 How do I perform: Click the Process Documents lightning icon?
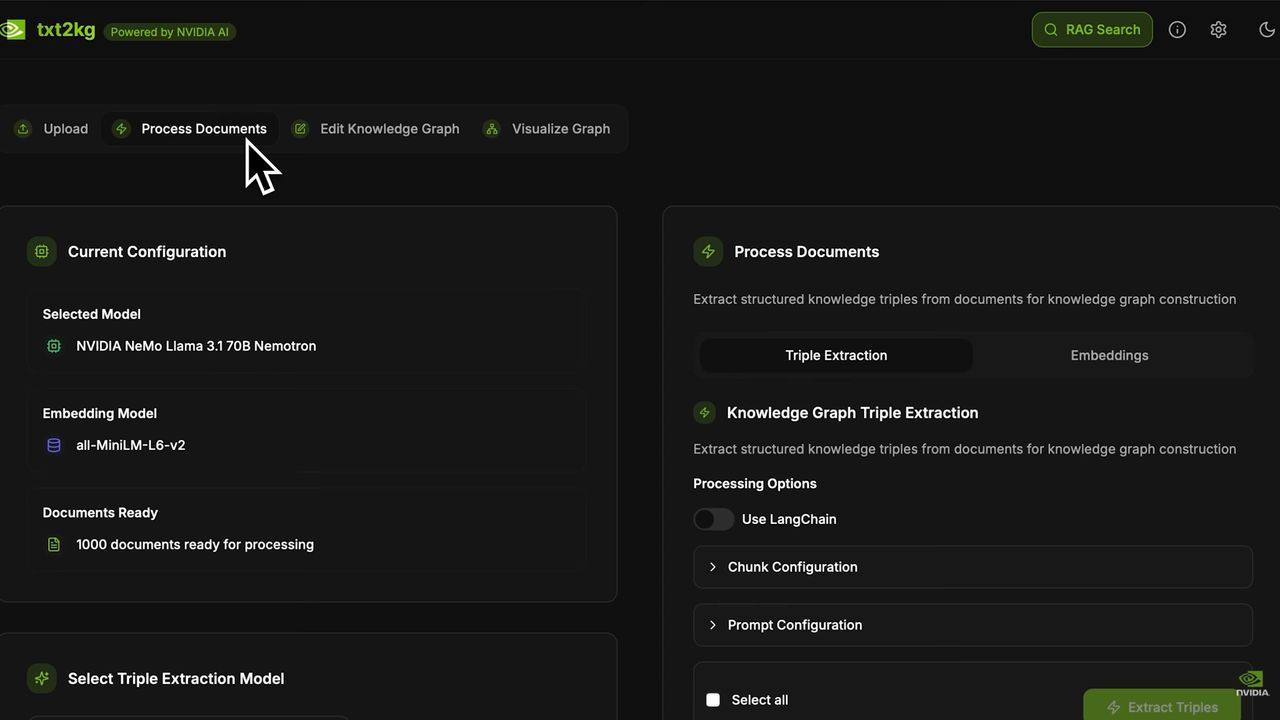point(708,252)
